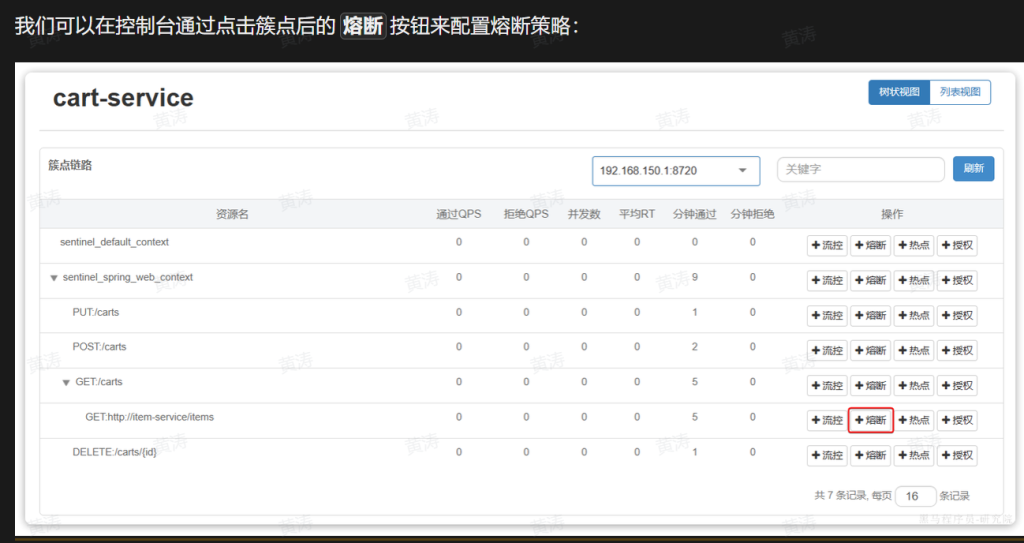
Task: Select the PUT:/carts resource row
Action: (x=96, y=312)
